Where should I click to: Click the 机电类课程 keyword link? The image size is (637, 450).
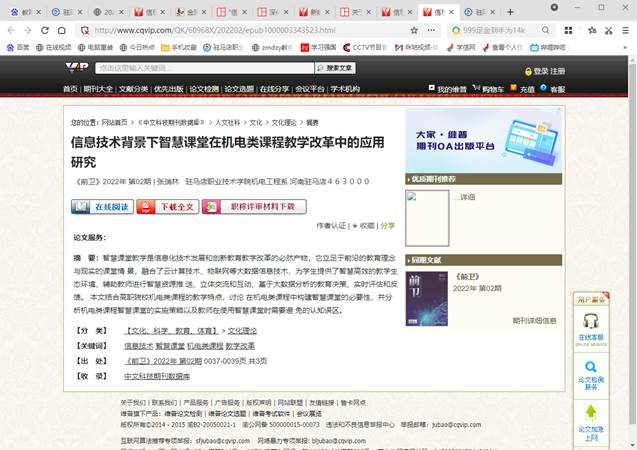tap(205, 346)
